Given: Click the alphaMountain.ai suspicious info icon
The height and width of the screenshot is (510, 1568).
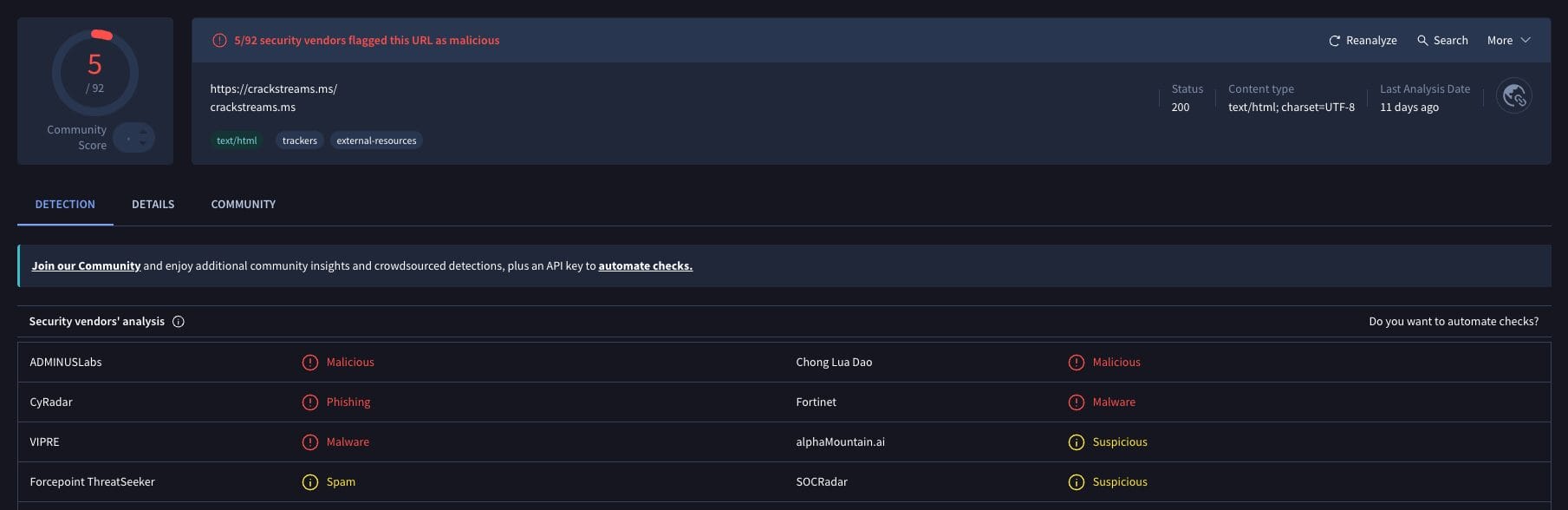Looking at the screenshot, I should tap(1076, 442).
